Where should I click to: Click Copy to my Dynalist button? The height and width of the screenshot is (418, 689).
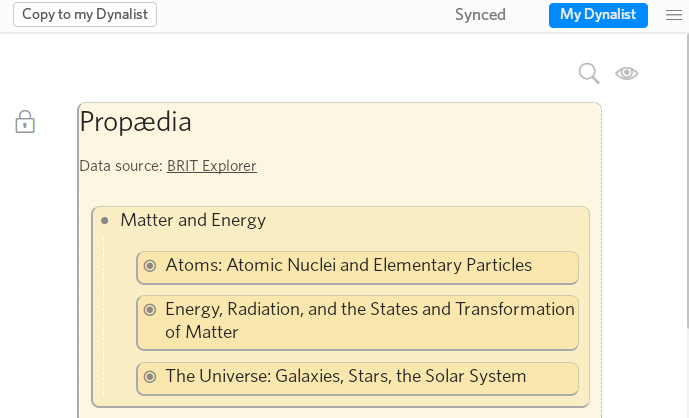[85, 15]
